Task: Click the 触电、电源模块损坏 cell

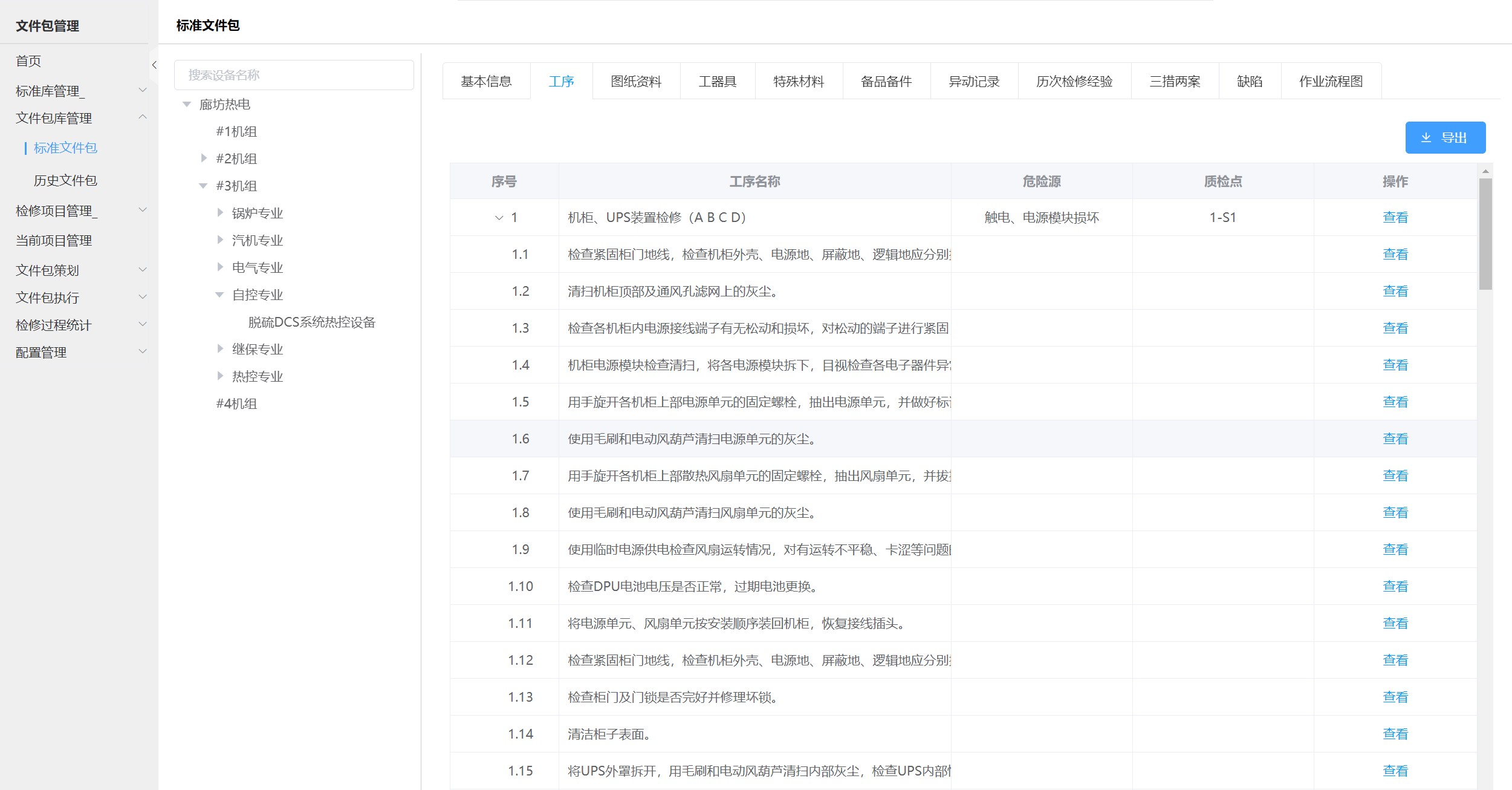Action: 1042,217
